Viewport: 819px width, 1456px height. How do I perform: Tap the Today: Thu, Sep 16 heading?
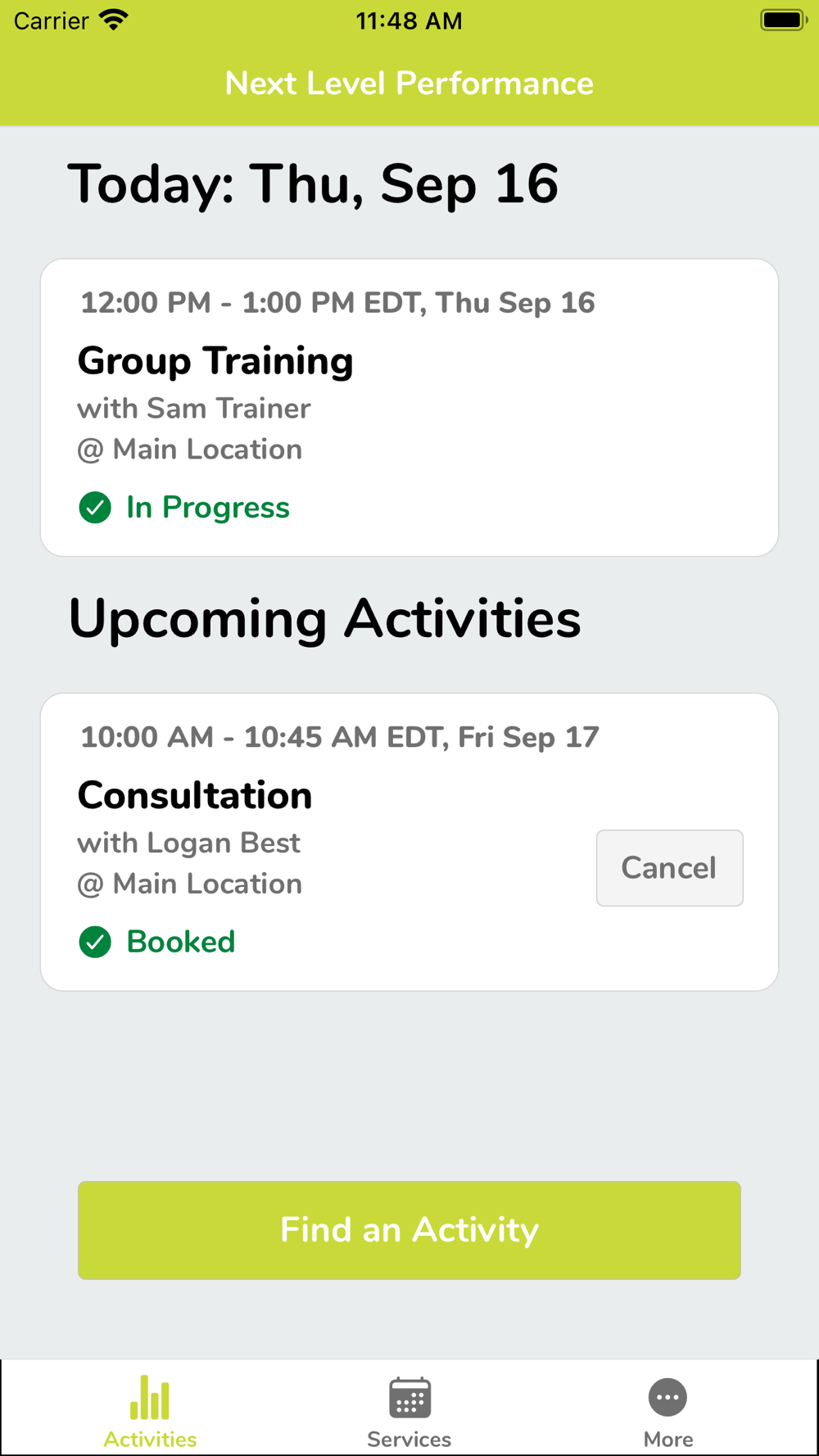pyautogui.click(x=313, y=183)
